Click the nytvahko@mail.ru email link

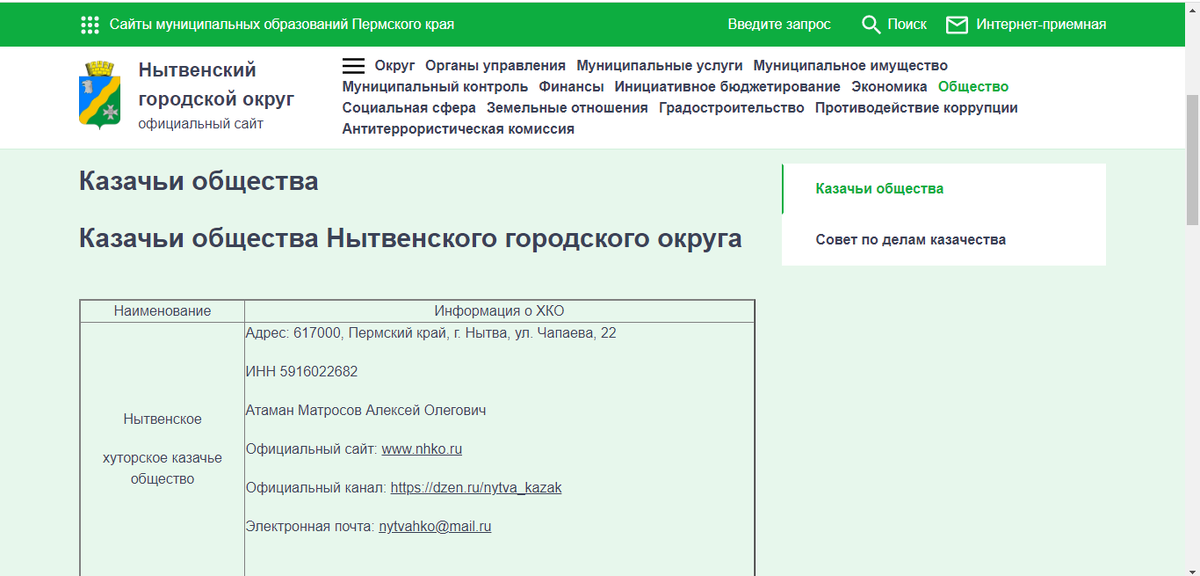coord(435,526)
